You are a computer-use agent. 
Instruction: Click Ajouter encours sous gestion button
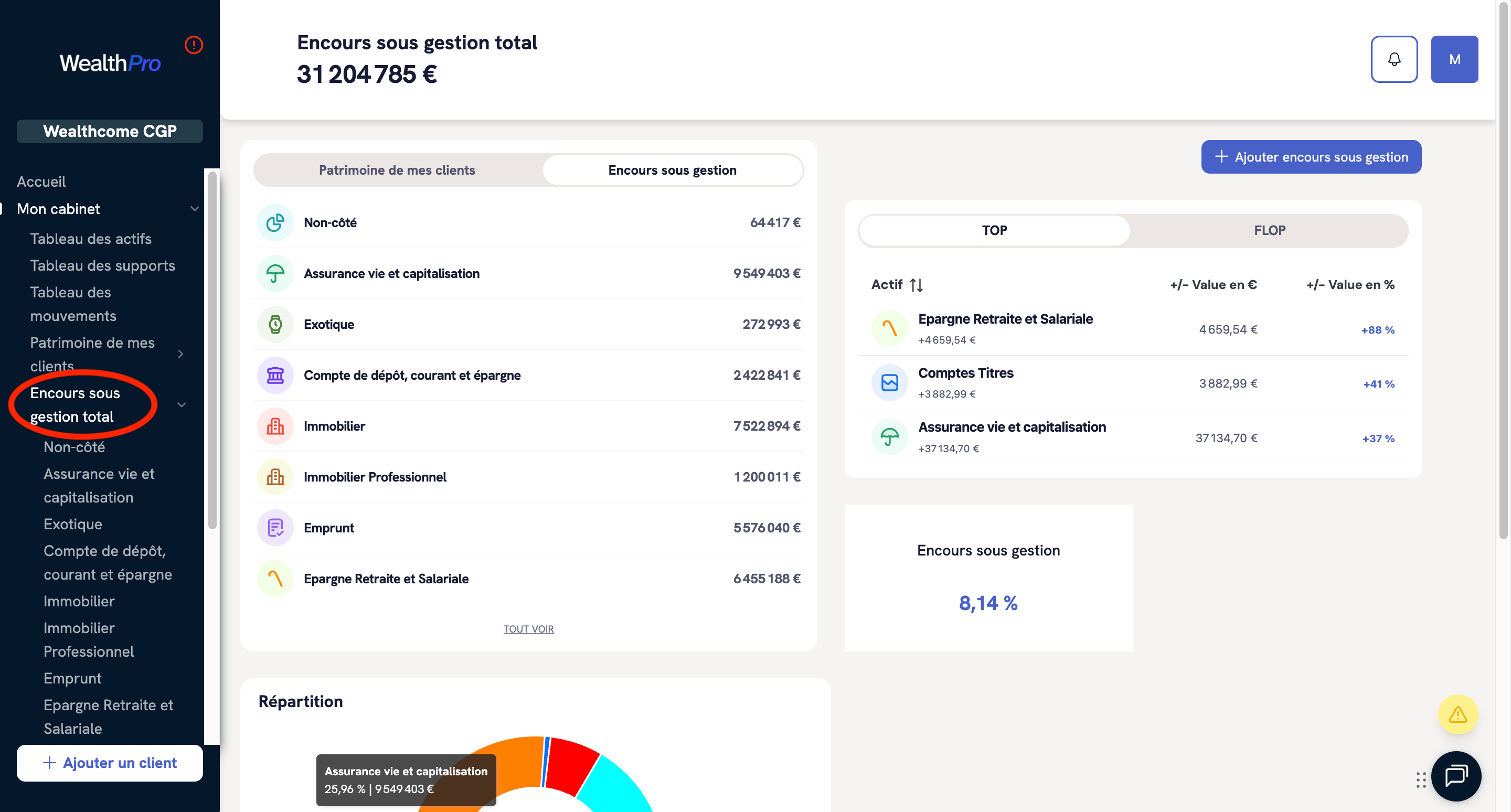[x=1311, y=157]
